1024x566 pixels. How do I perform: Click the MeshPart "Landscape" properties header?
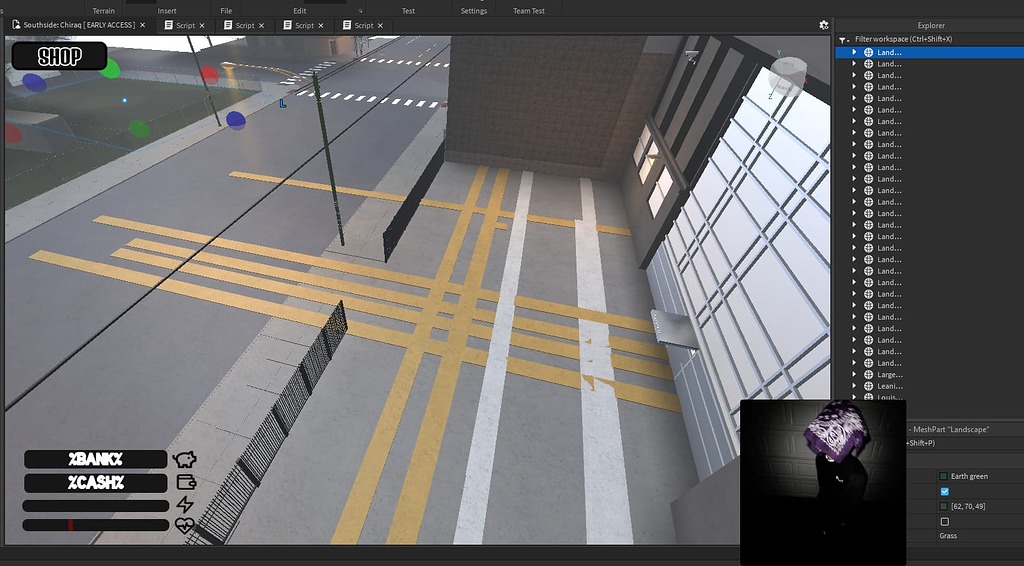[950, 429]
